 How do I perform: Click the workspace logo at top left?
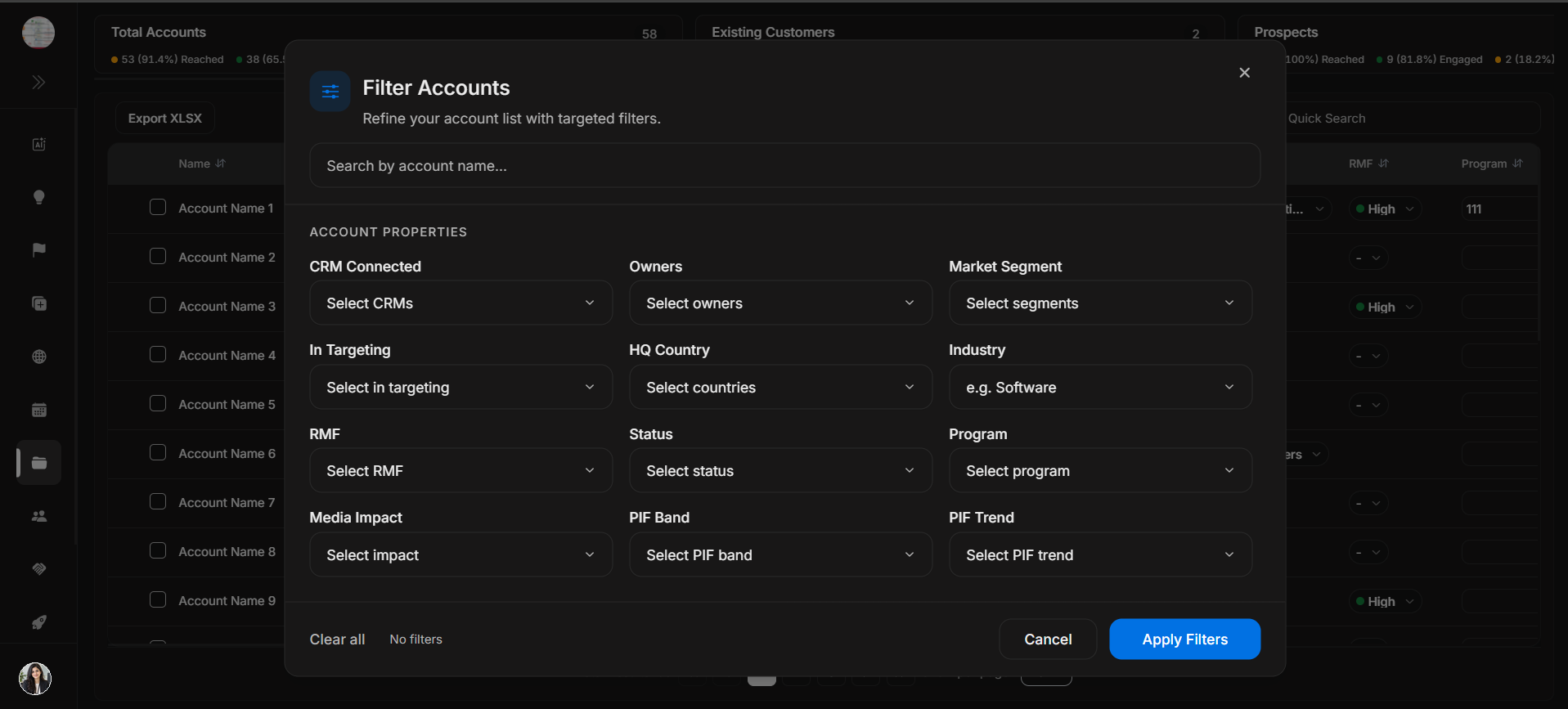coord(38,33)
